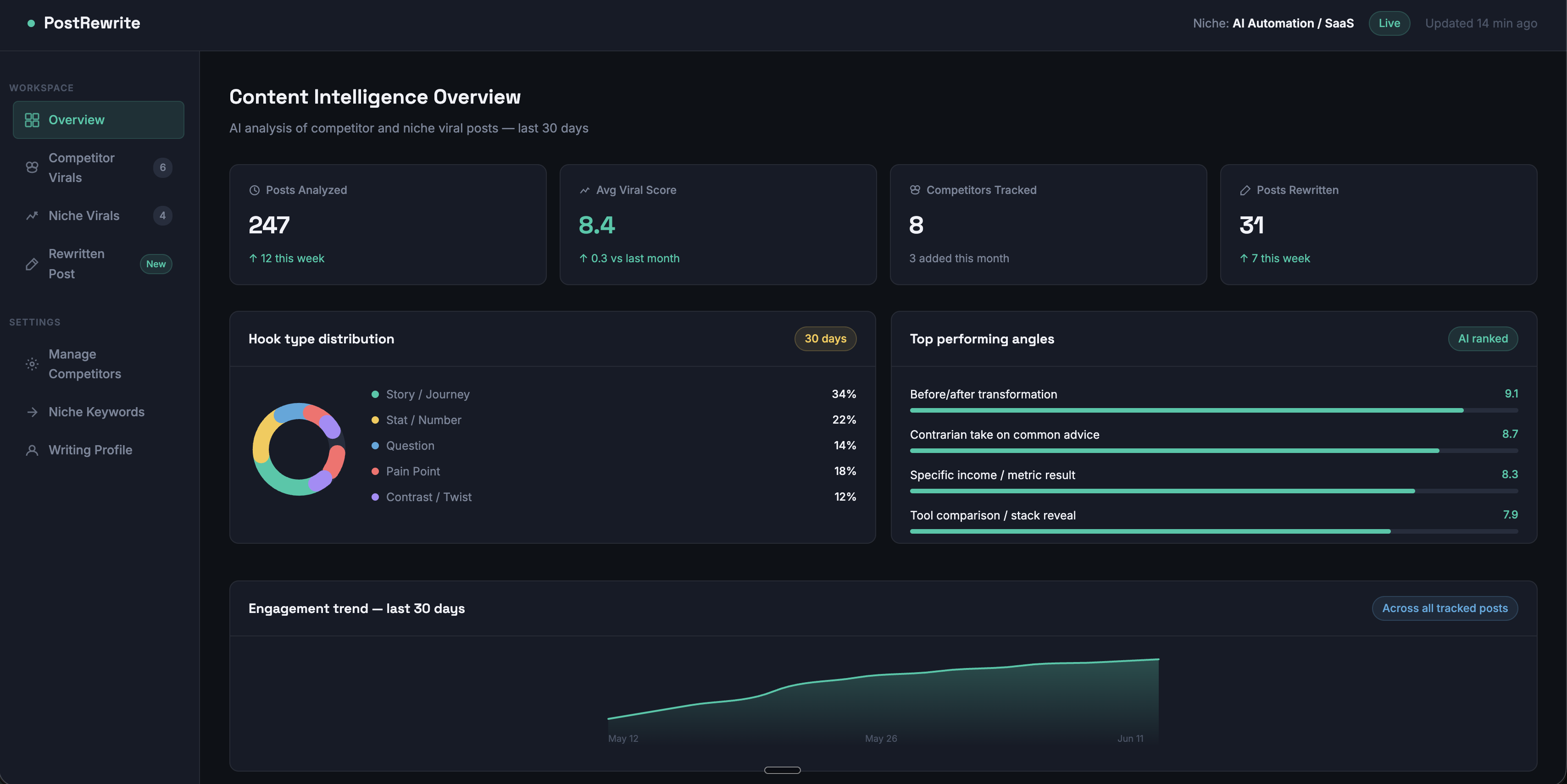Viewport: 1567px width, 784px height.
Task: Click the Live status badge
Action: (1389, 23)
